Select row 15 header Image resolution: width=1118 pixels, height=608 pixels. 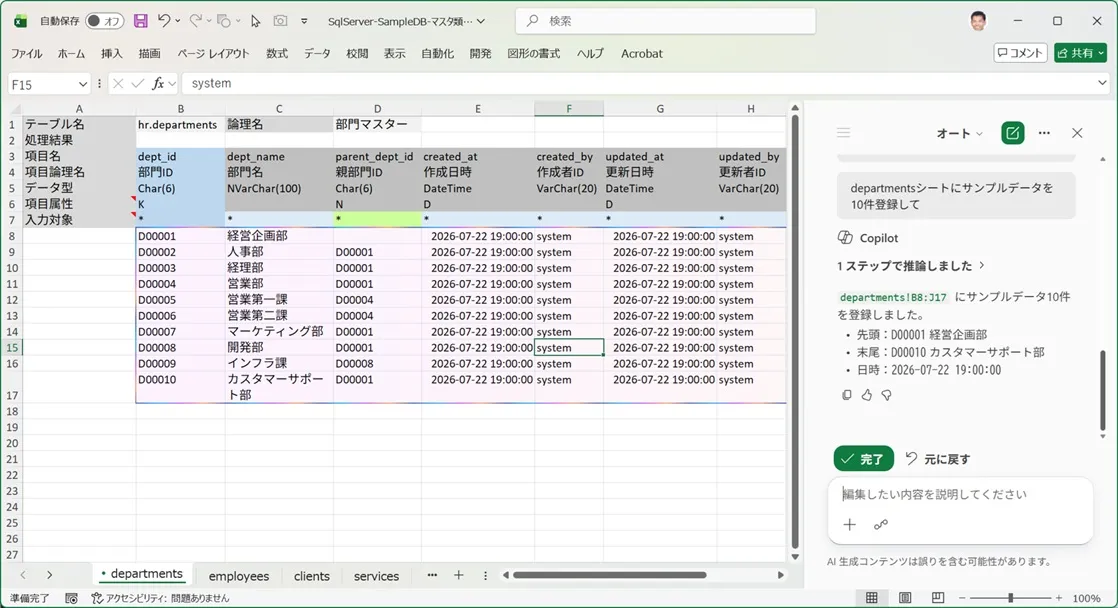(12, 348)
